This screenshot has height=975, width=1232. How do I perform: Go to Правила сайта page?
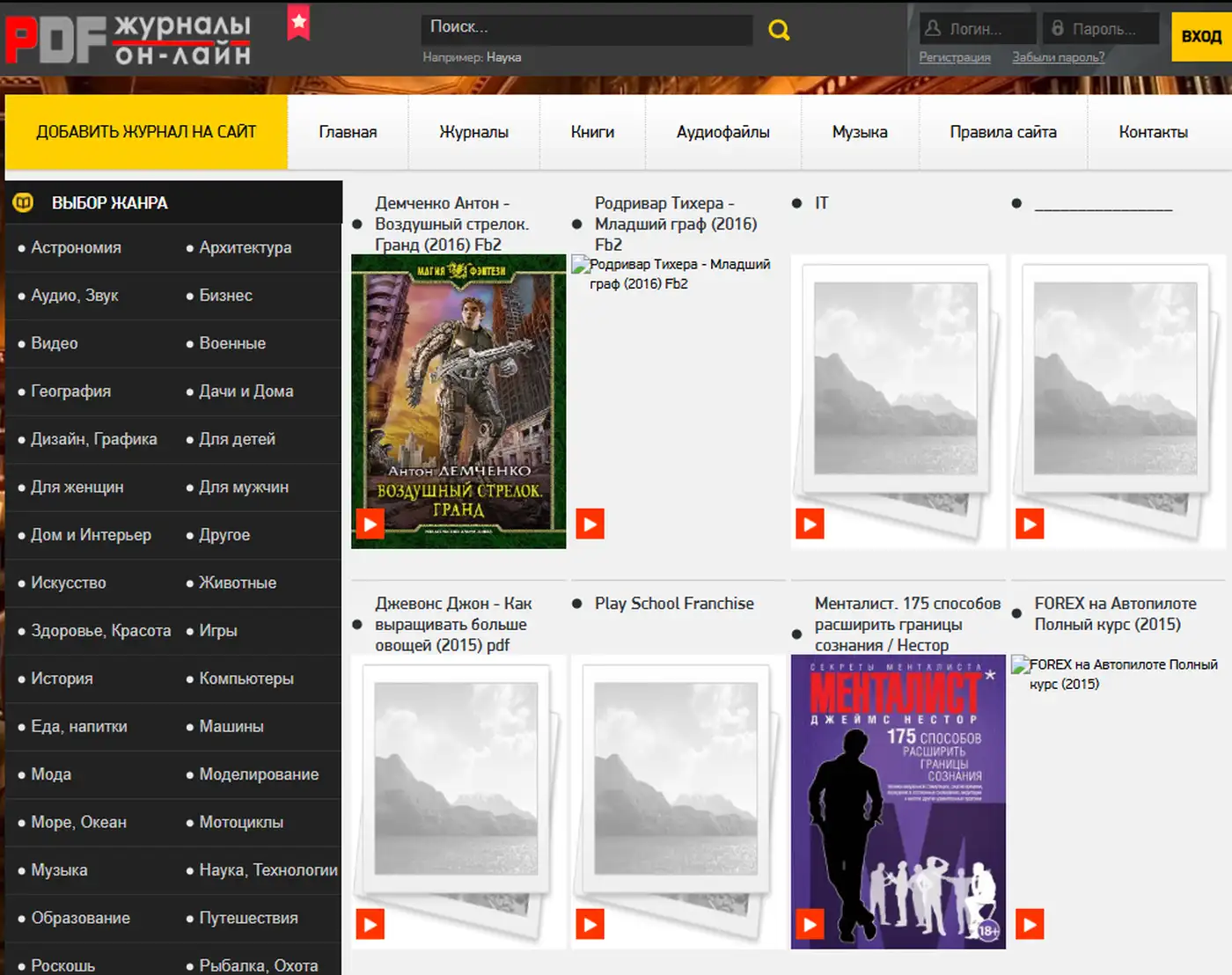point(1002,132)
